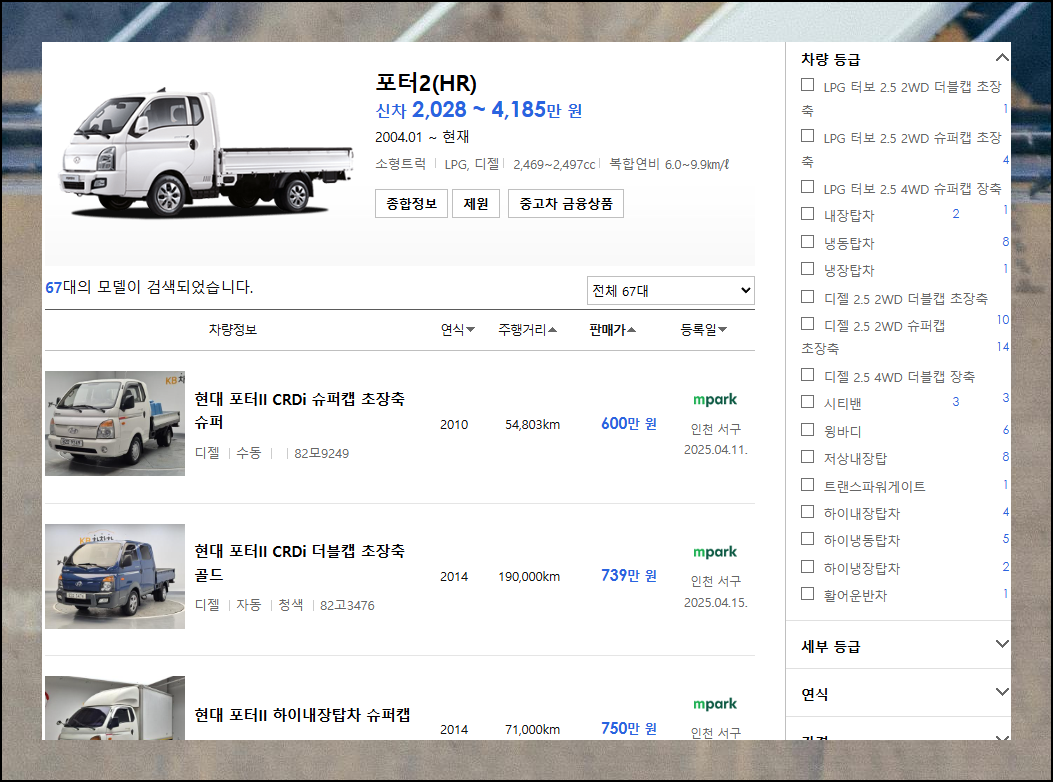The image size is (1053, 782).
Task: Click mpark logo on the 739만 원 listing
Action: tap(715, 552)
